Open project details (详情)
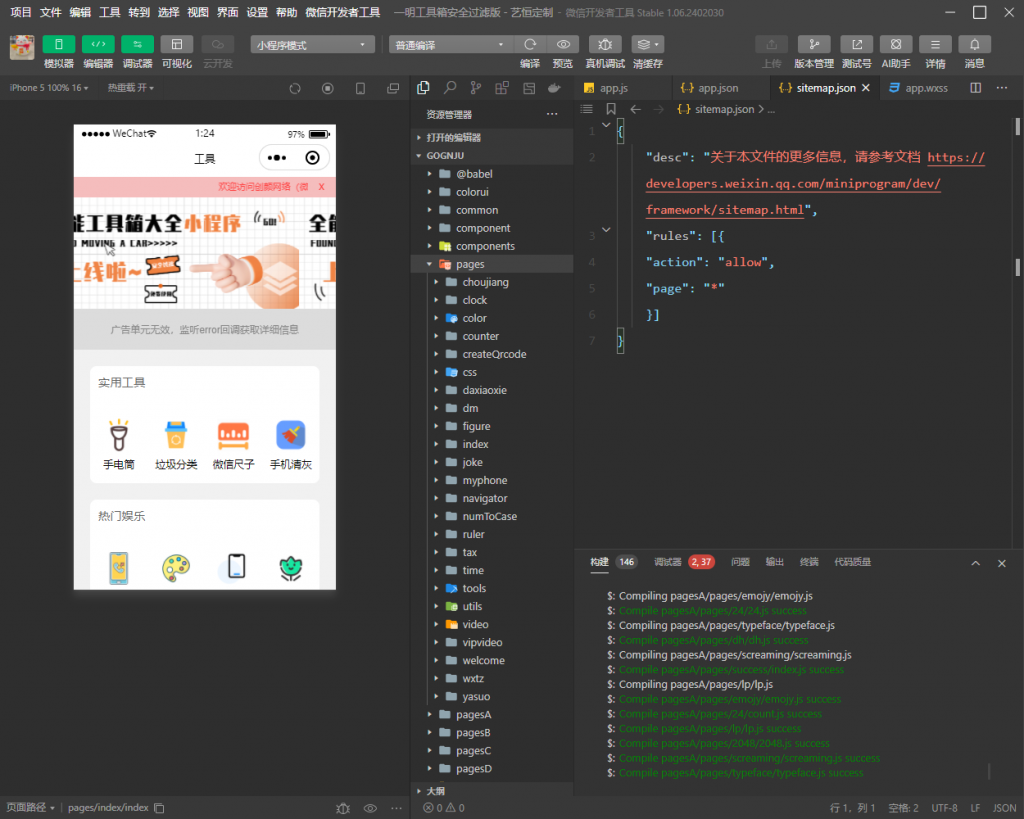The image size is (1024, 819). click(x=935, y=44)
